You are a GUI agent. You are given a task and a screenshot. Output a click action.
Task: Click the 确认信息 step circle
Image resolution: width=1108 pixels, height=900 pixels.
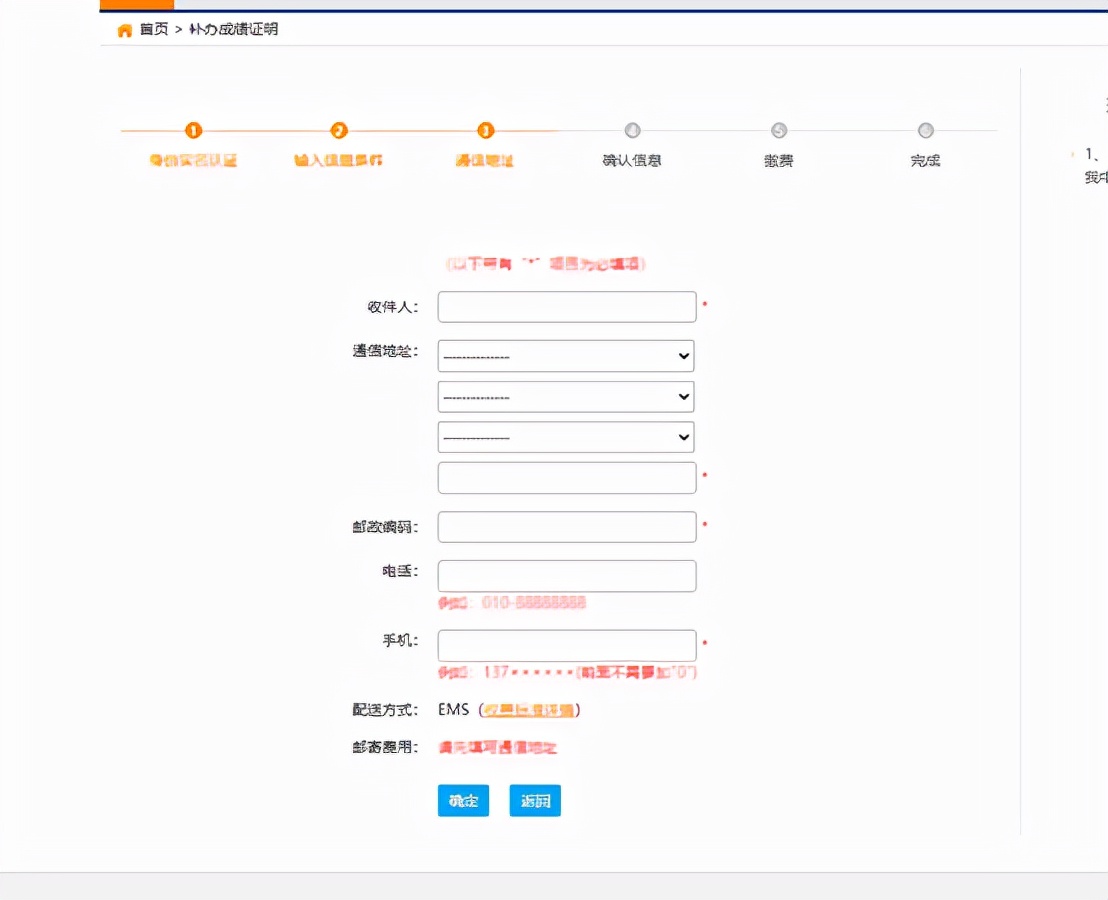click(632, 130)
